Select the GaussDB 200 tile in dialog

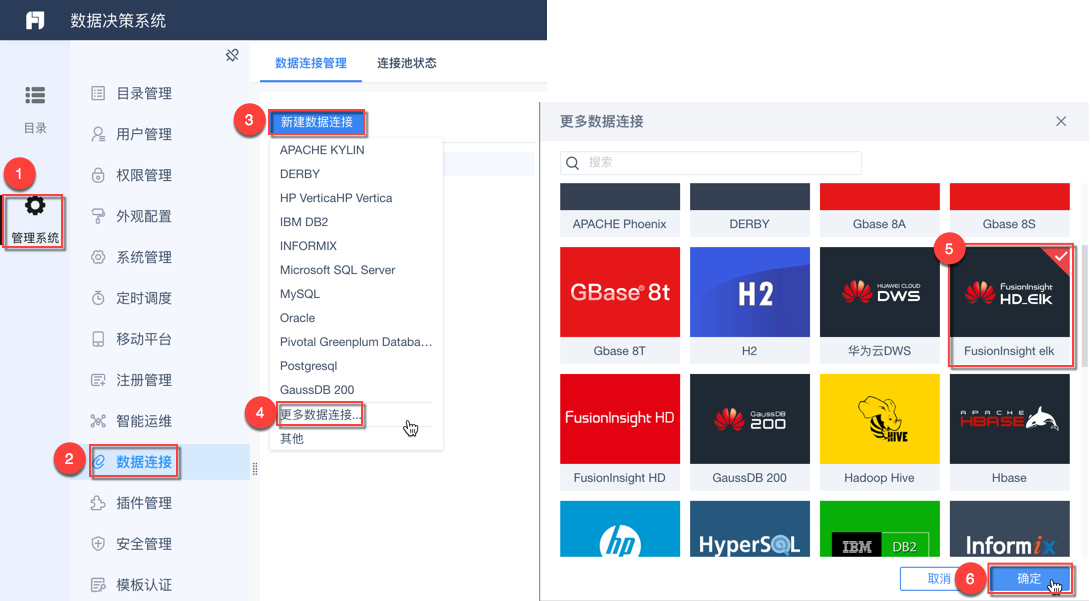pyautogui.click(x=749, y=432)
